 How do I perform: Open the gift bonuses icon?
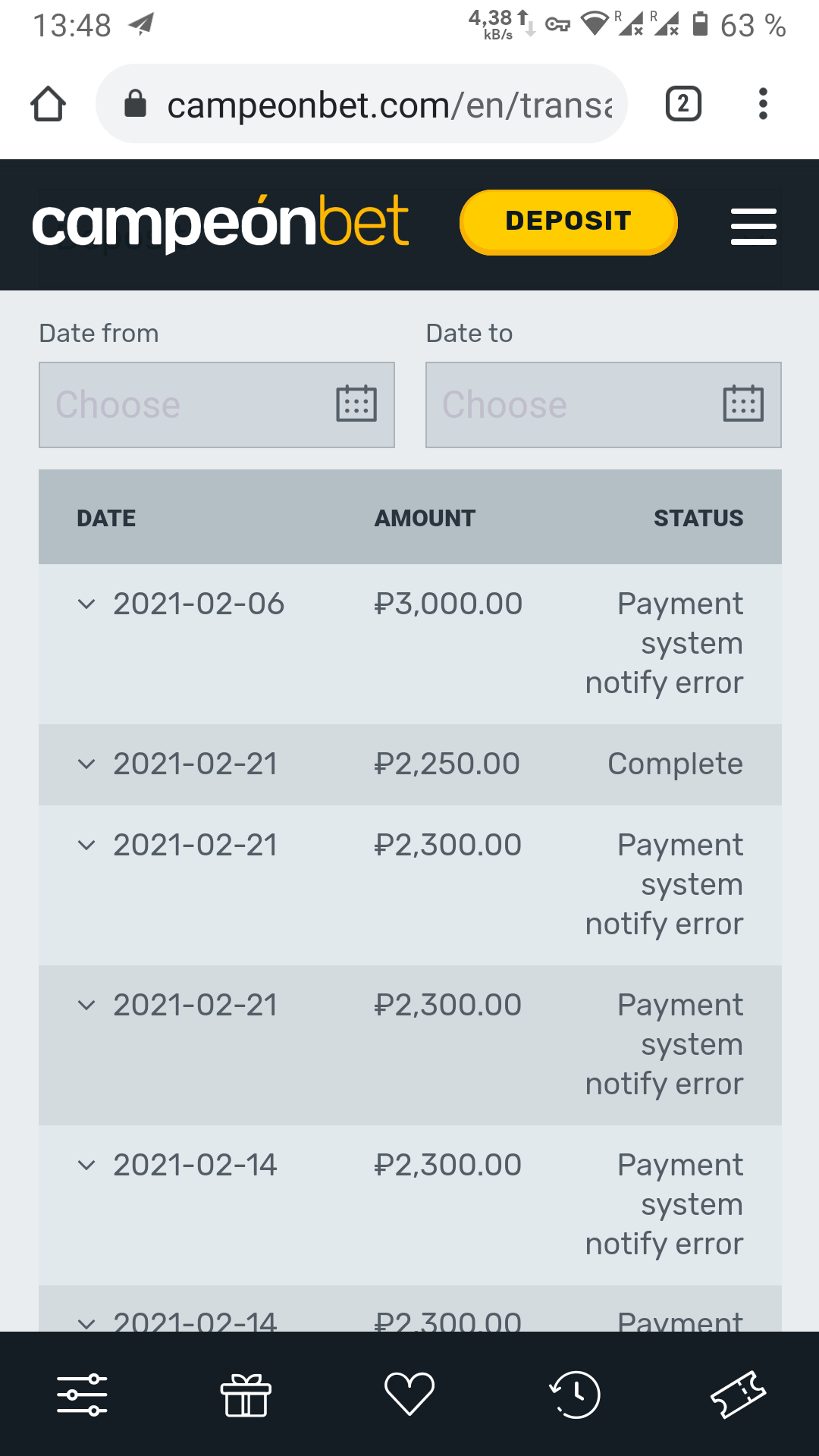point(246,1395)
